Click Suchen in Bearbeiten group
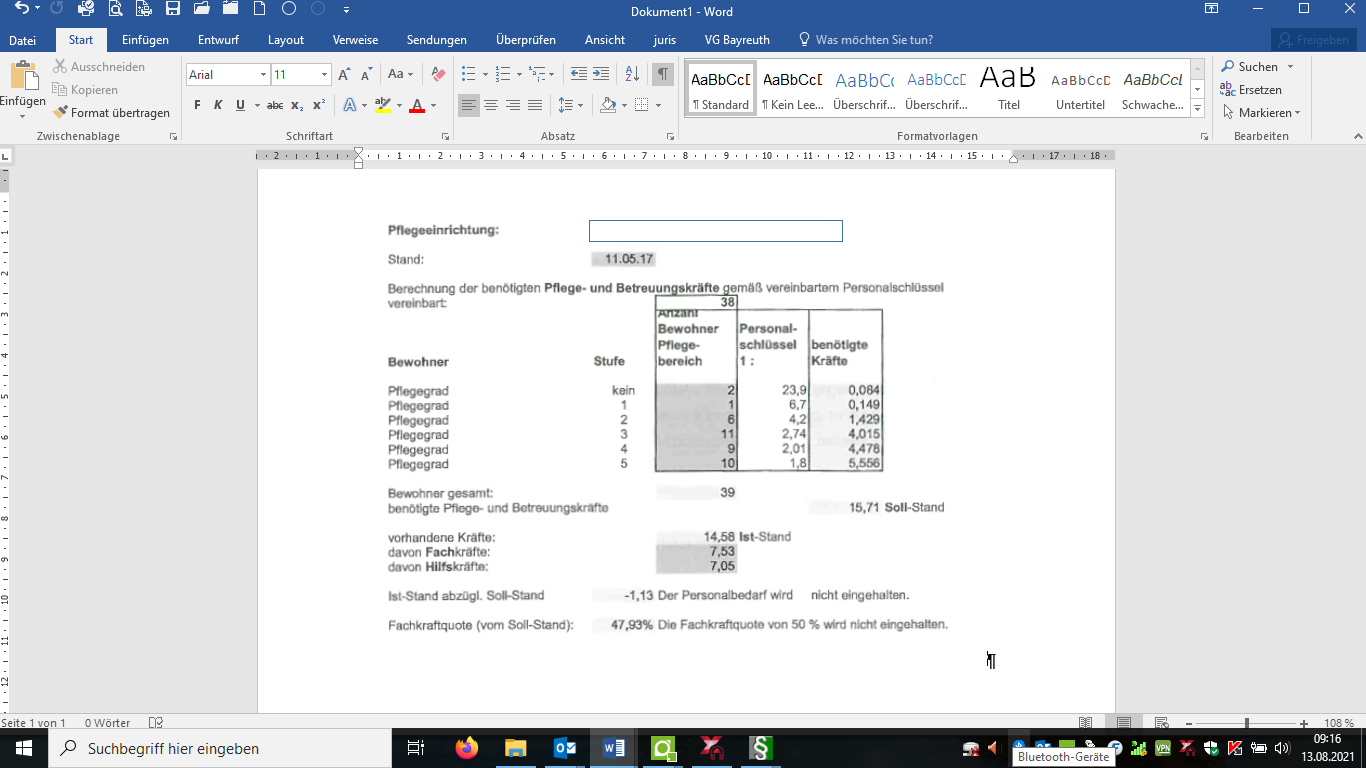Screen dimensions: 1366x768 click(1257, 67)
